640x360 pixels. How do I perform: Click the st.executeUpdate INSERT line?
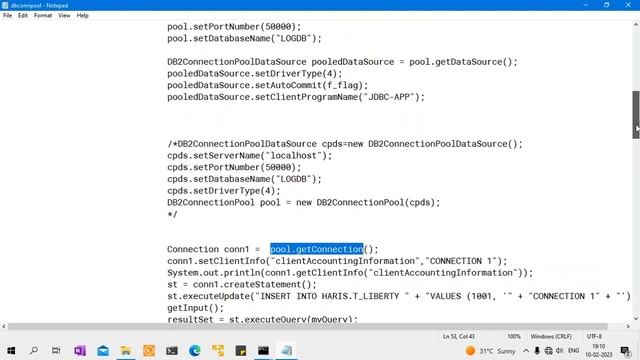point(399,296)
